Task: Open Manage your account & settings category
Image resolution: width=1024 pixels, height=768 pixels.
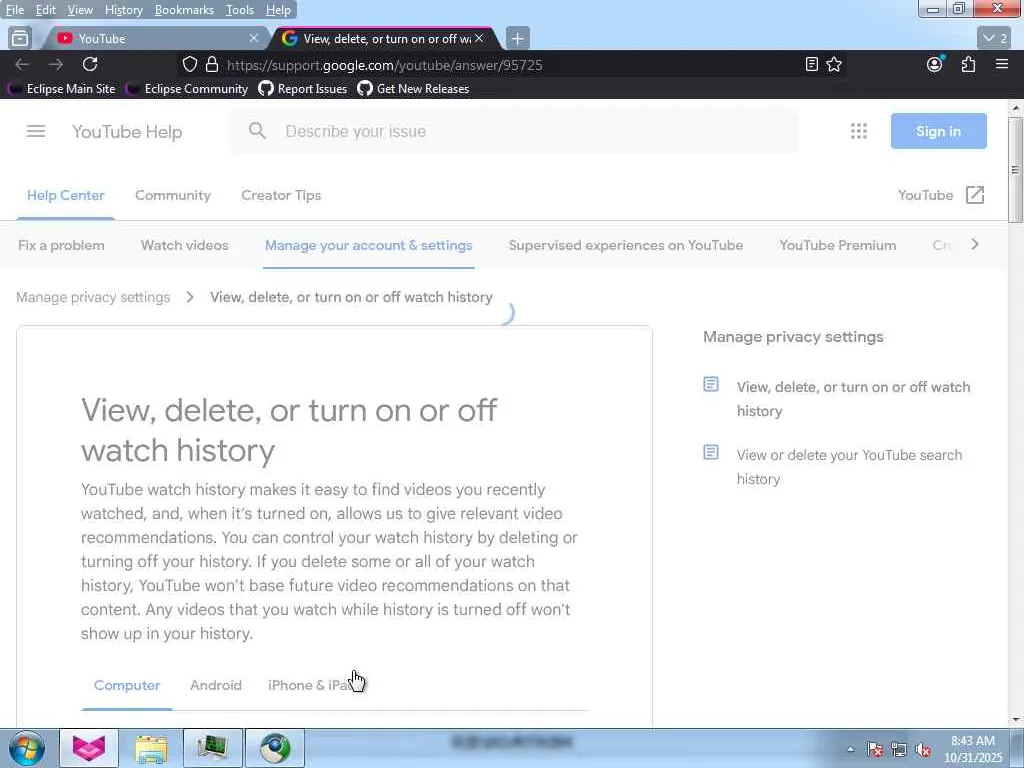Action: 368,246
